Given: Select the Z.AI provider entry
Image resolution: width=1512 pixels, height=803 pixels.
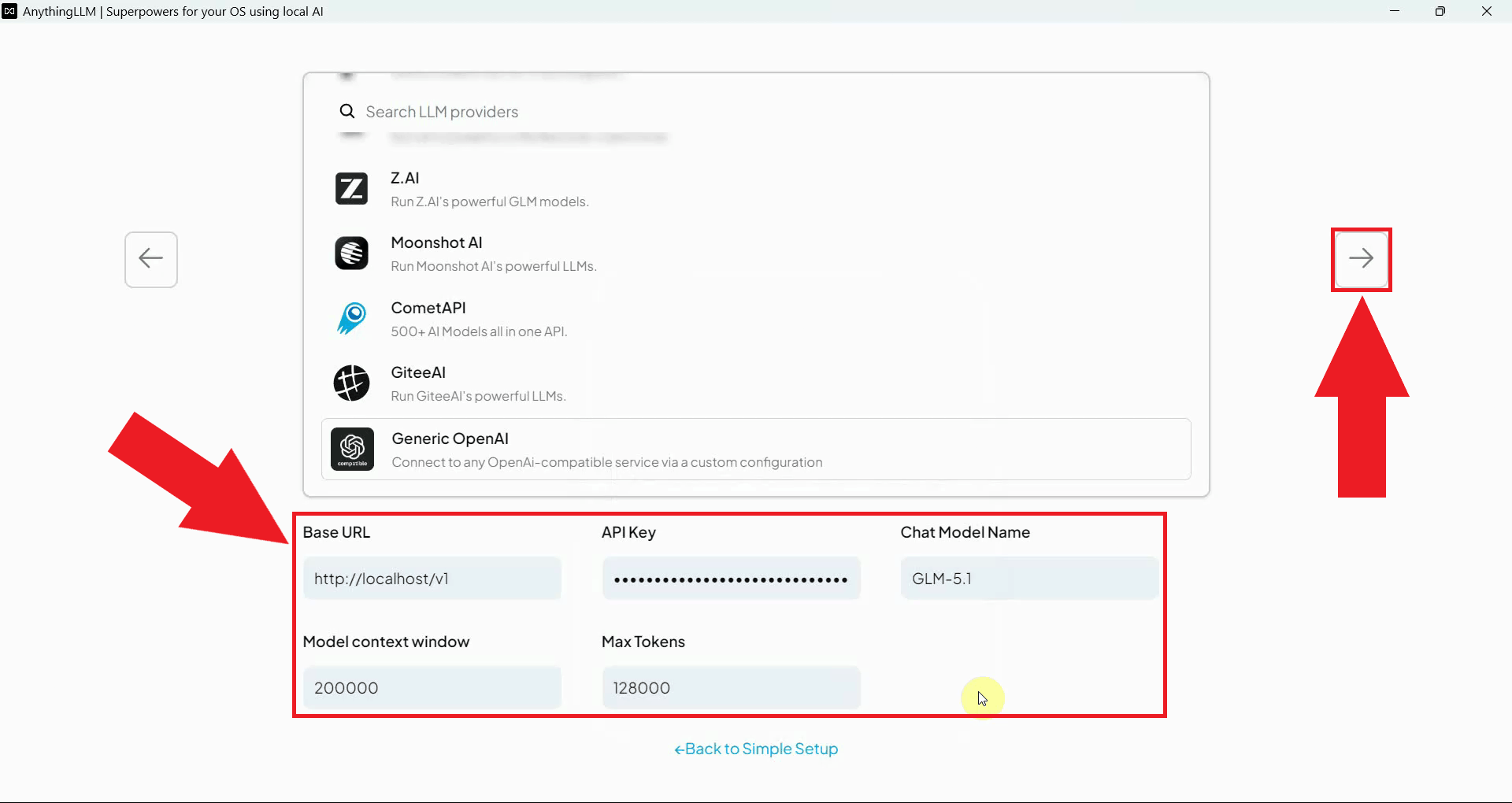Looking at the screenshot, I should pyautogui.click(x=488, y=188).
